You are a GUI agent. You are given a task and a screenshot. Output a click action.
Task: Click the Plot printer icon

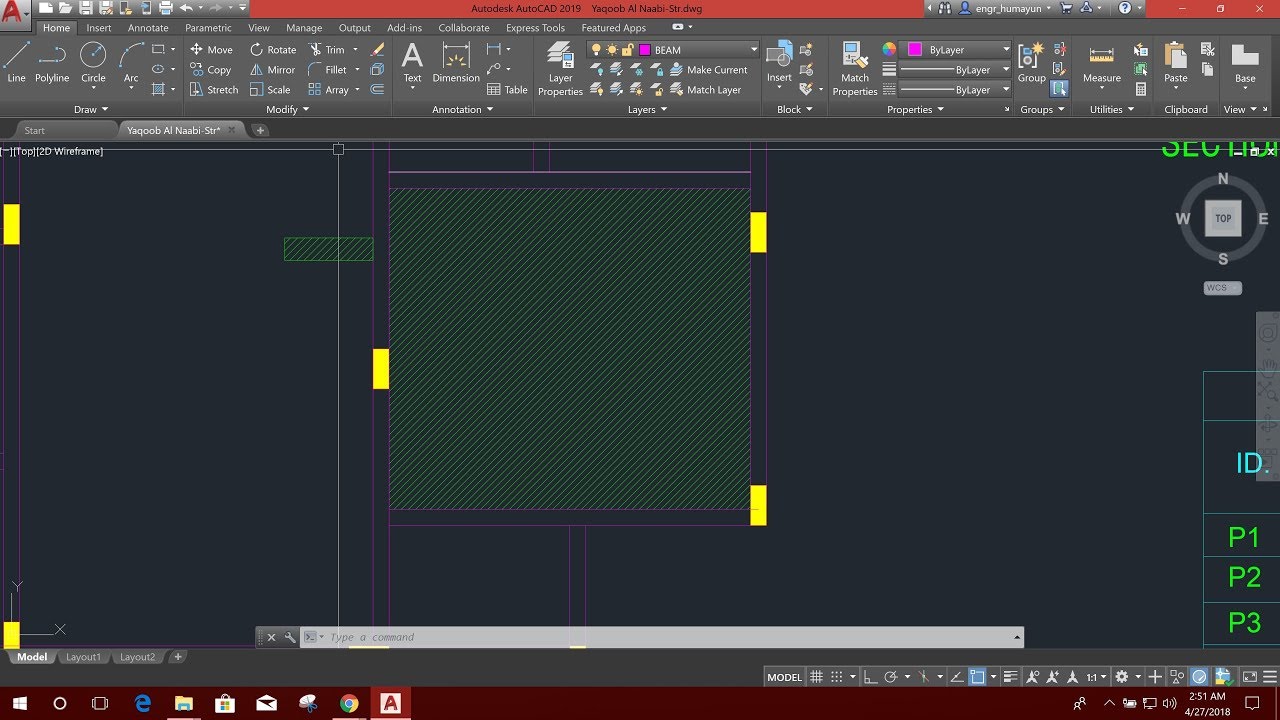click(x=165, y=8)
